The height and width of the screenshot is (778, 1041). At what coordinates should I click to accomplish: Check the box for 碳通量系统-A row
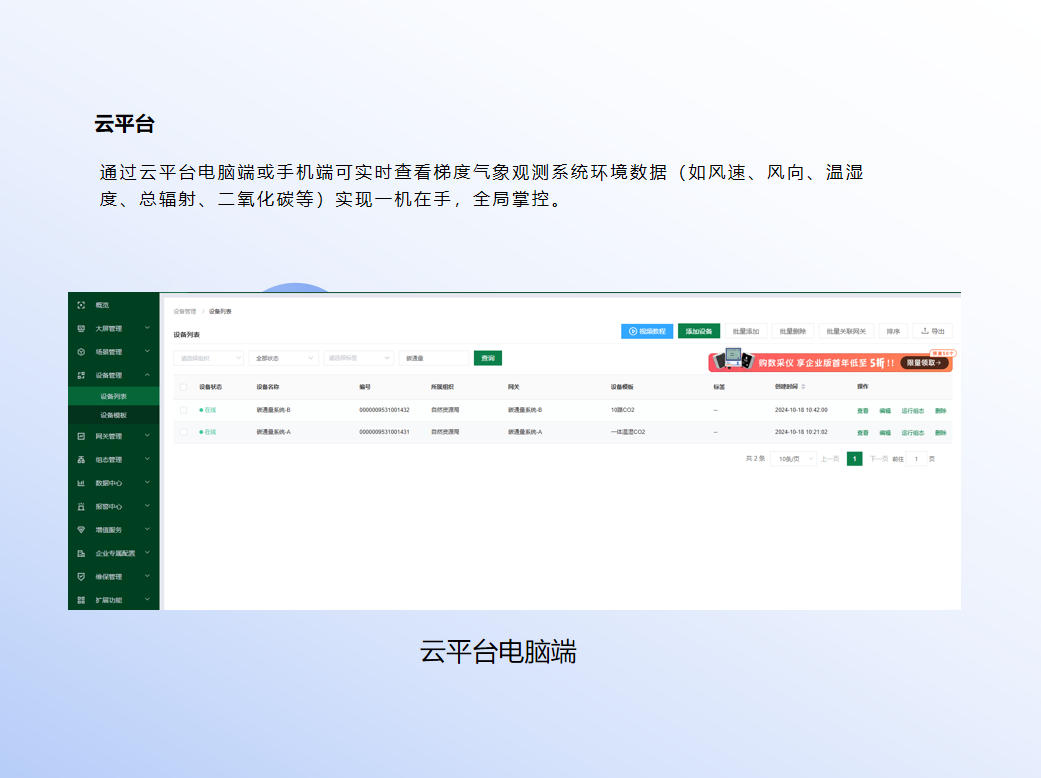(183, 432)
